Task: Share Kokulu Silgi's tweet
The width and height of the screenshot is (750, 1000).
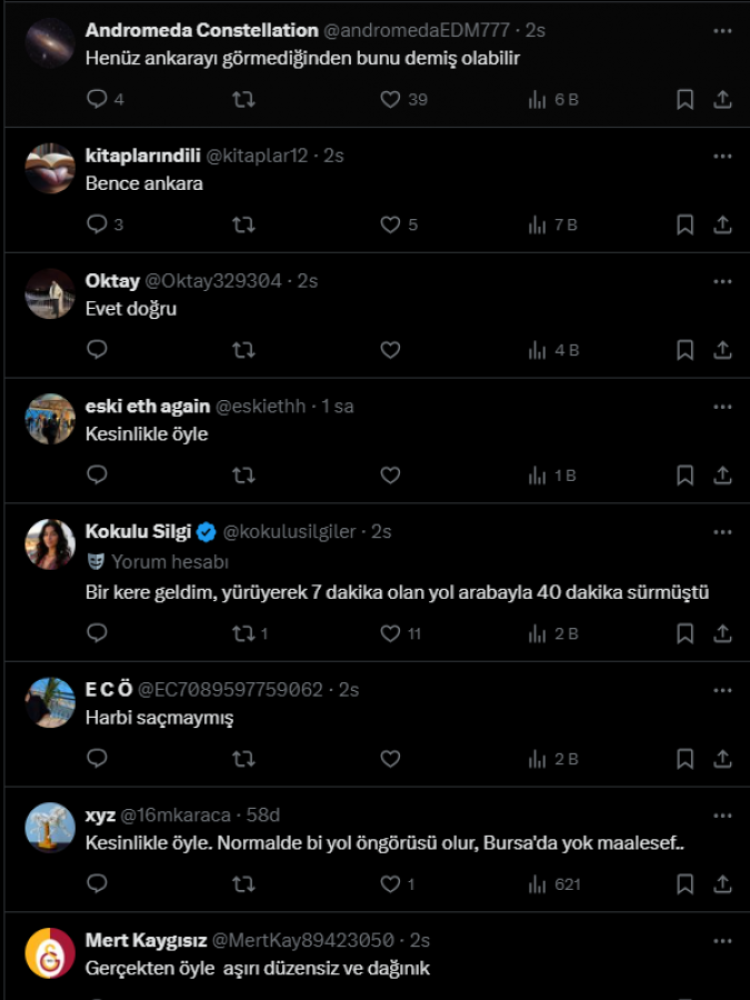Action: point(722,633)
